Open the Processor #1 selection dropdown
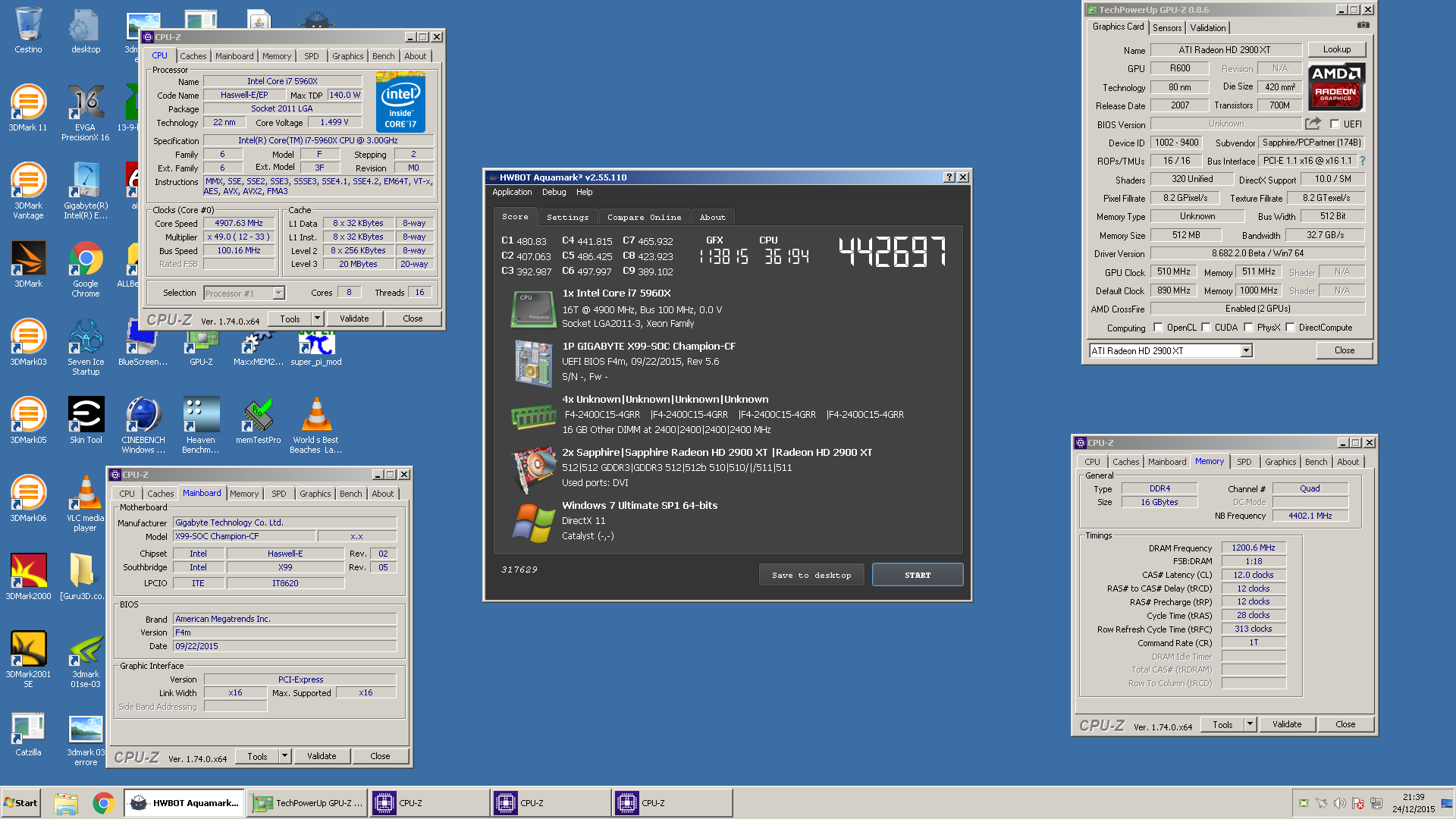Image resolution: width=1456 pixels, height=819 pixels. pyautogui.click(x=278, y=293)
